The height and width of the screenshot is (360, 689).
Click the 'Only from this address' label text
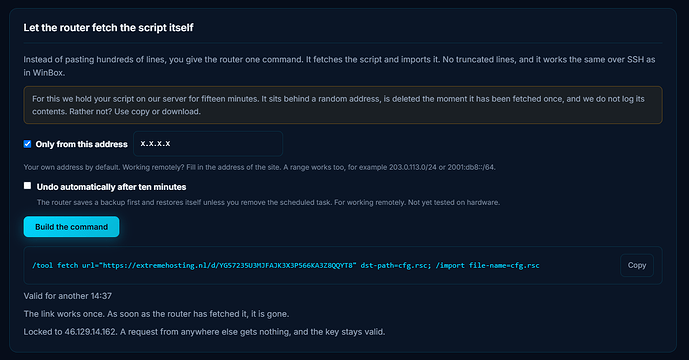click(x=81, y=144)
